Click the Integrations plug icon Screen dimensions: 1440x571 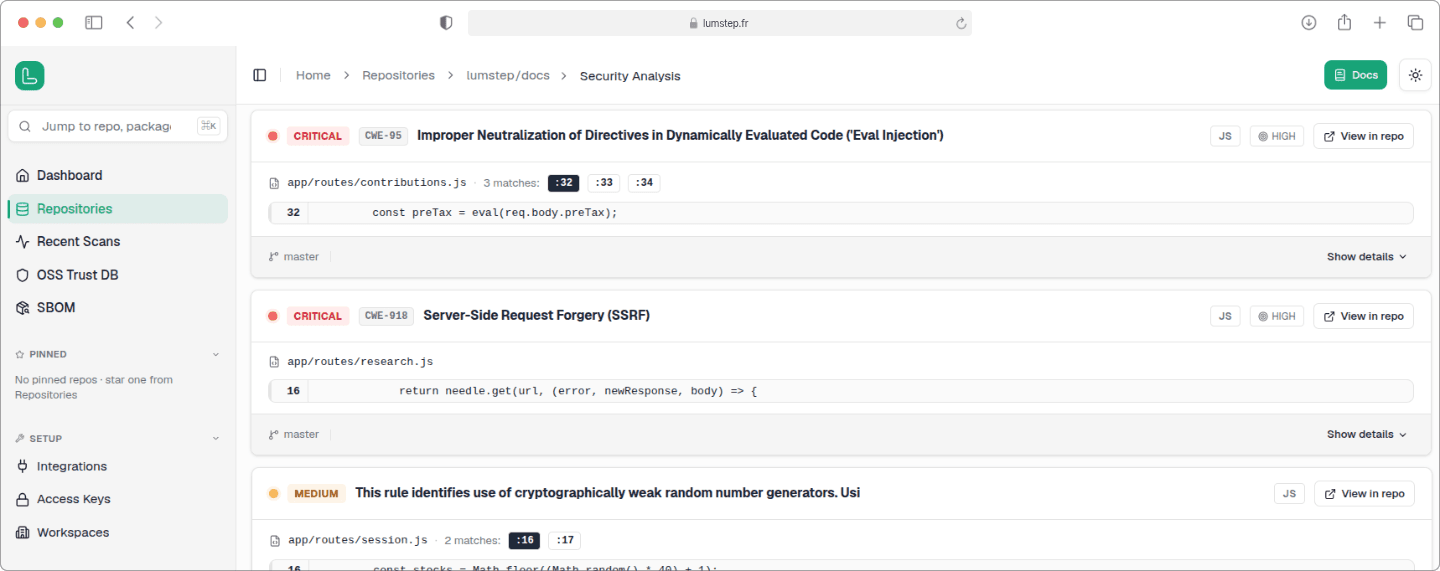point(23,466)
